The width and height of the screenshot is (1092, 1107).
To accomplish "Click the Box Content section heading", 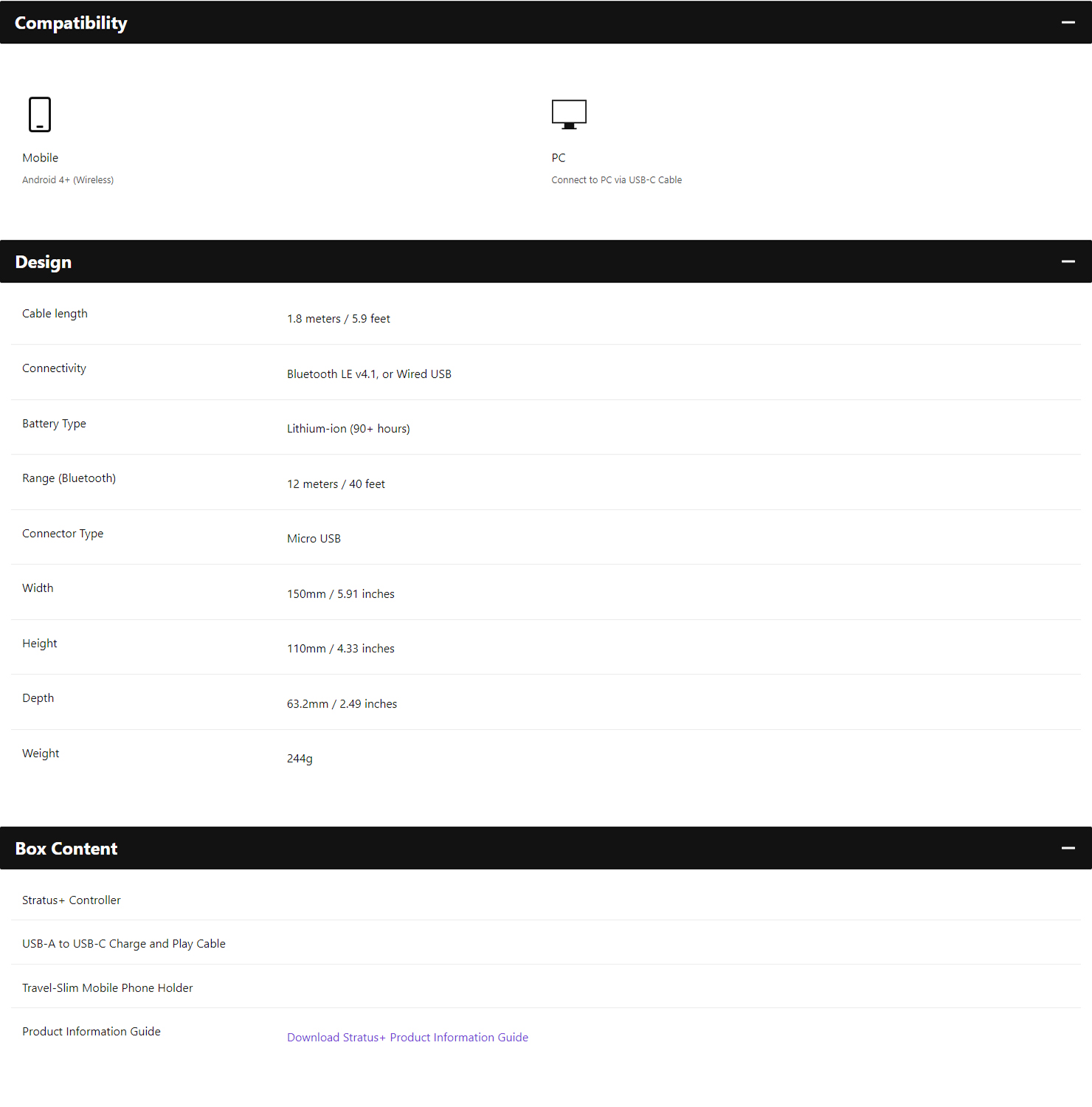I will (x=66, y=849).
